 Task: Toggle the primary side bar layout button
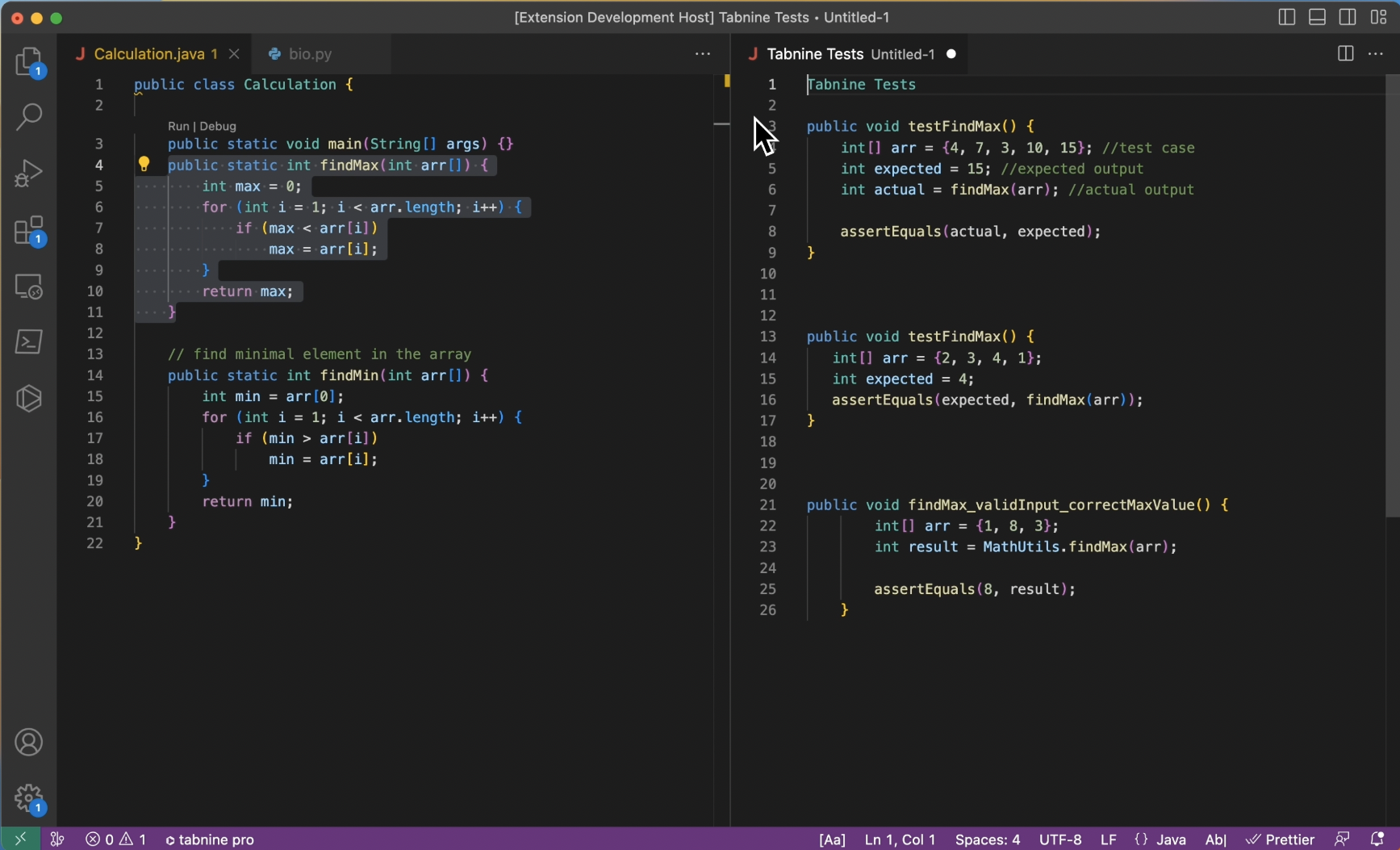[1287, 17]
